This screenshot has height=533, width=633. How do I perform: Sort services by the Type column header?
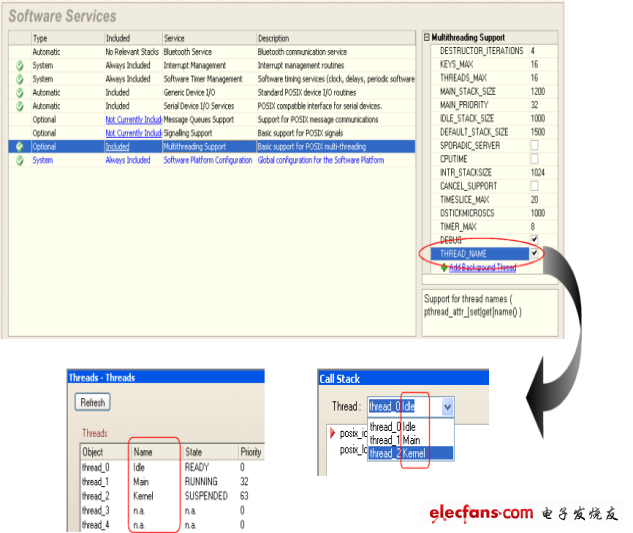[x=40, y=38]
